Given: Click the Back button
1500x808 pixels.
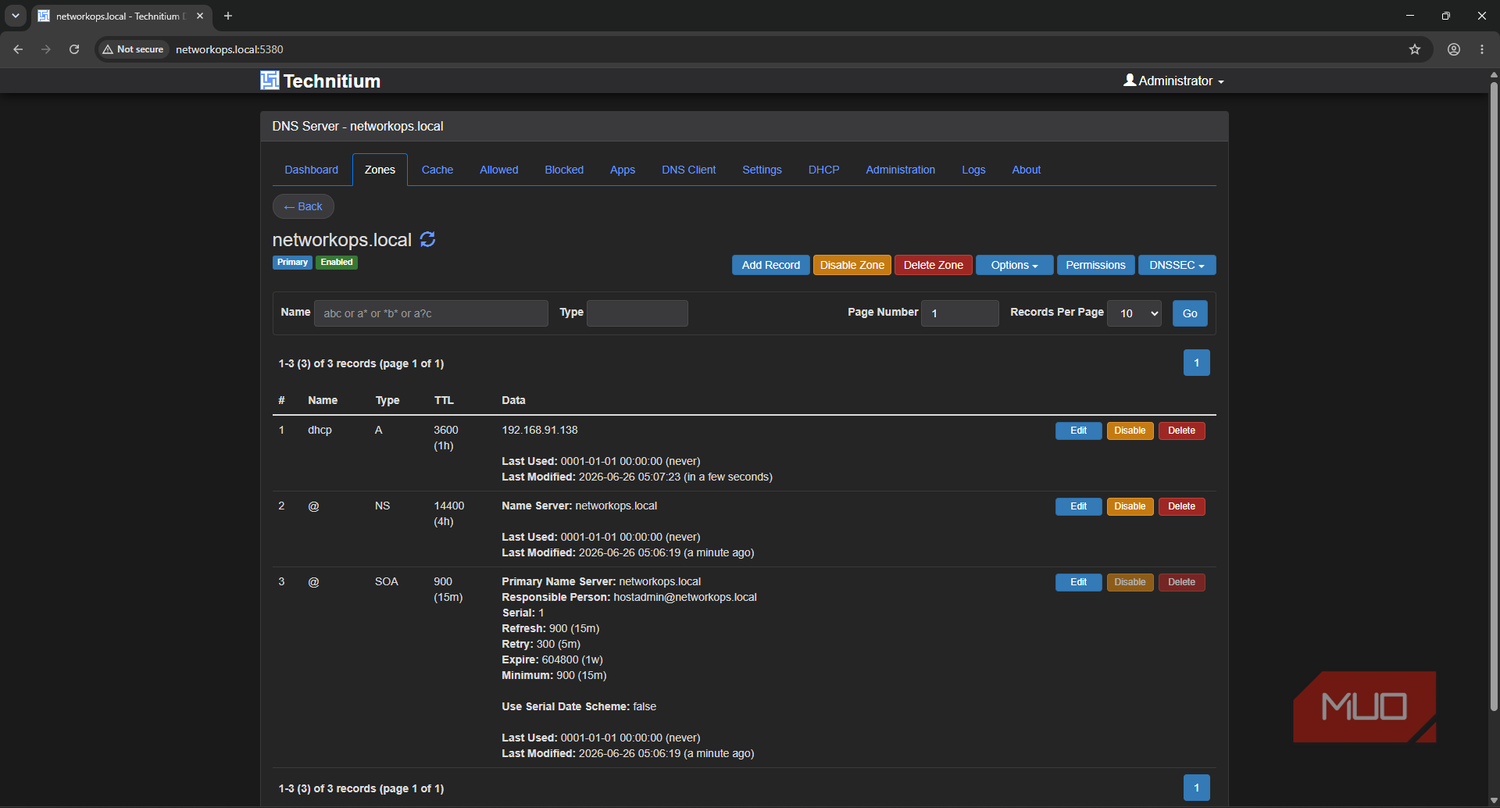Looking at the screenshot, I should [303, 206].
